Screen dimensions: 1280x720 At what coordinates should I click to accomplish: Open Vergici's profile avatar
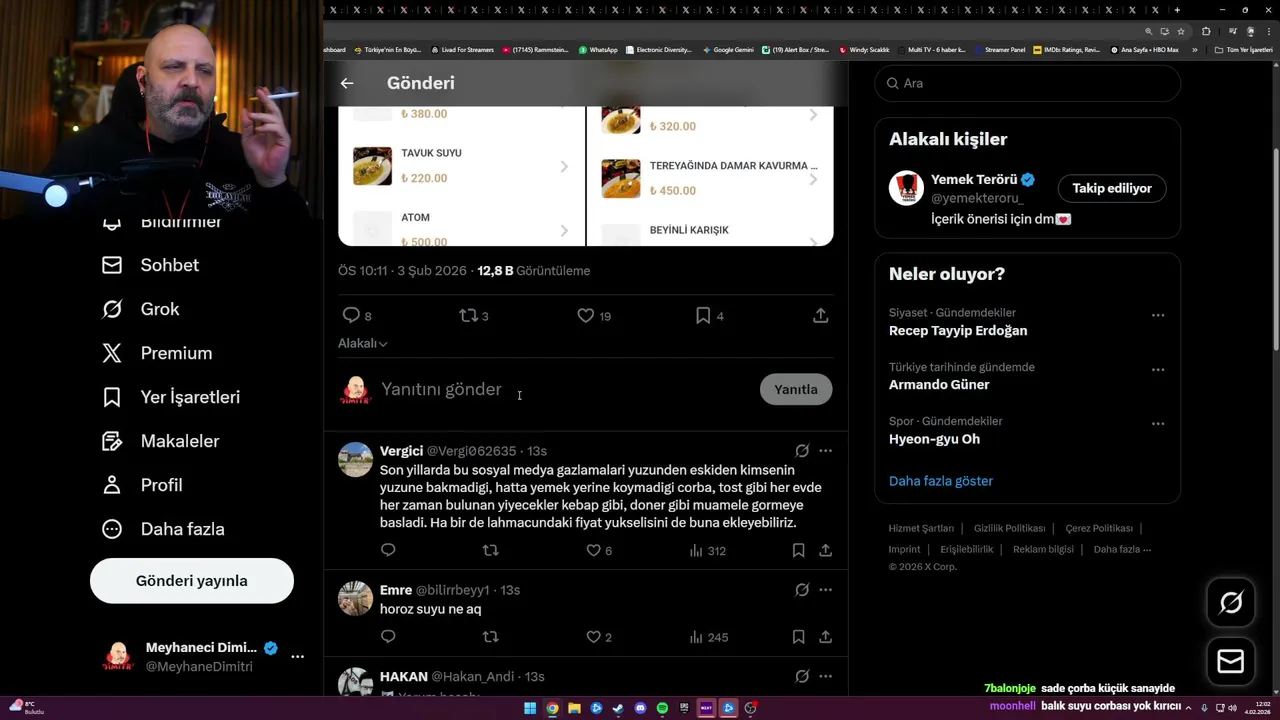click(355, 460)
